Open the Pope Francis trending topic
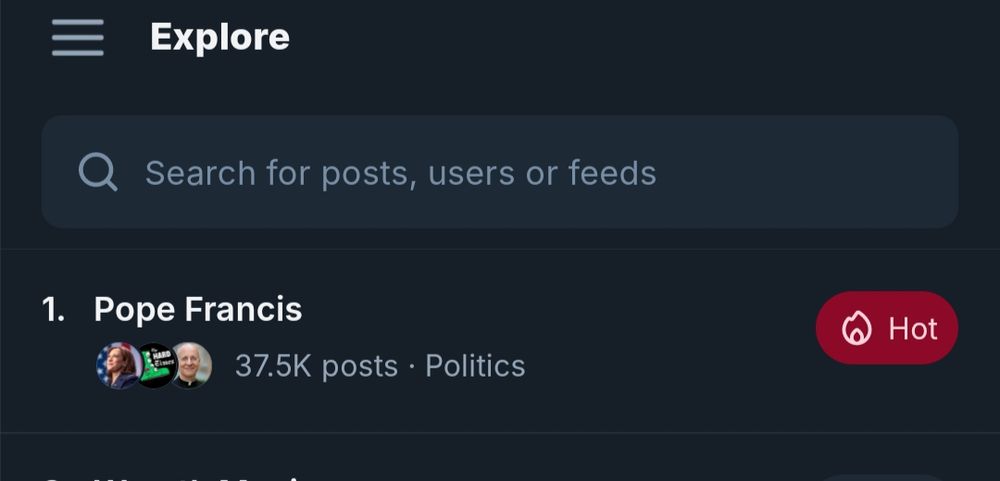This screenshot has height=481, width=1000. [x=198, y=310]
